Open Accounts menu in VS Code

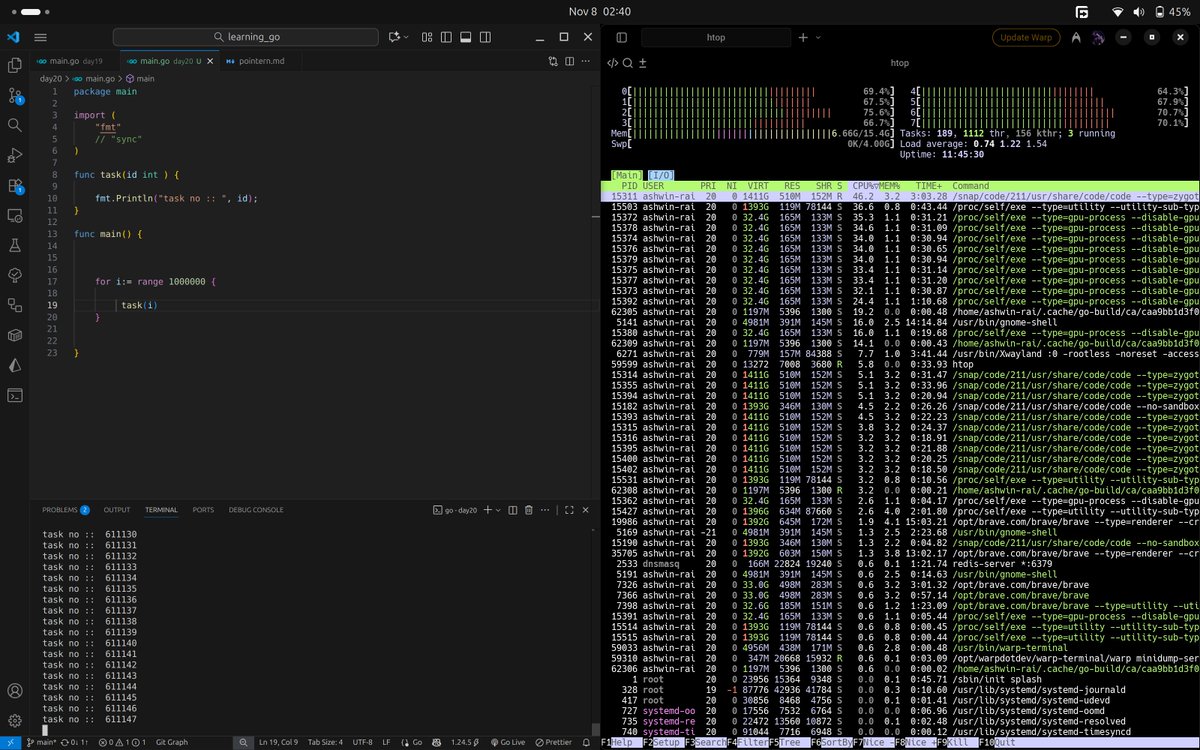(14, 691)
